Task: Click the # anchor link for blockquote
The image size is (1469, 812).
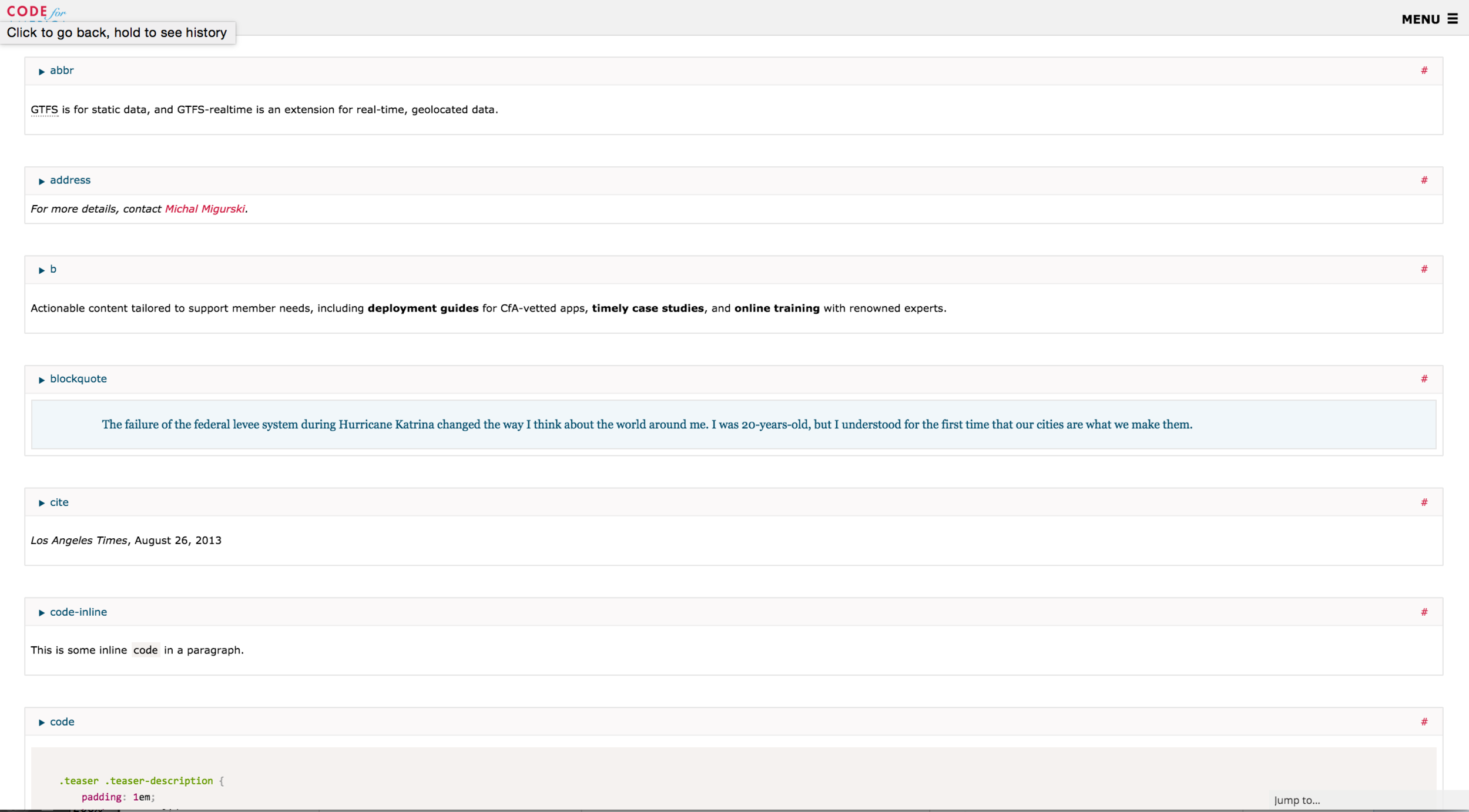Action: click(x=1424, y=379)
